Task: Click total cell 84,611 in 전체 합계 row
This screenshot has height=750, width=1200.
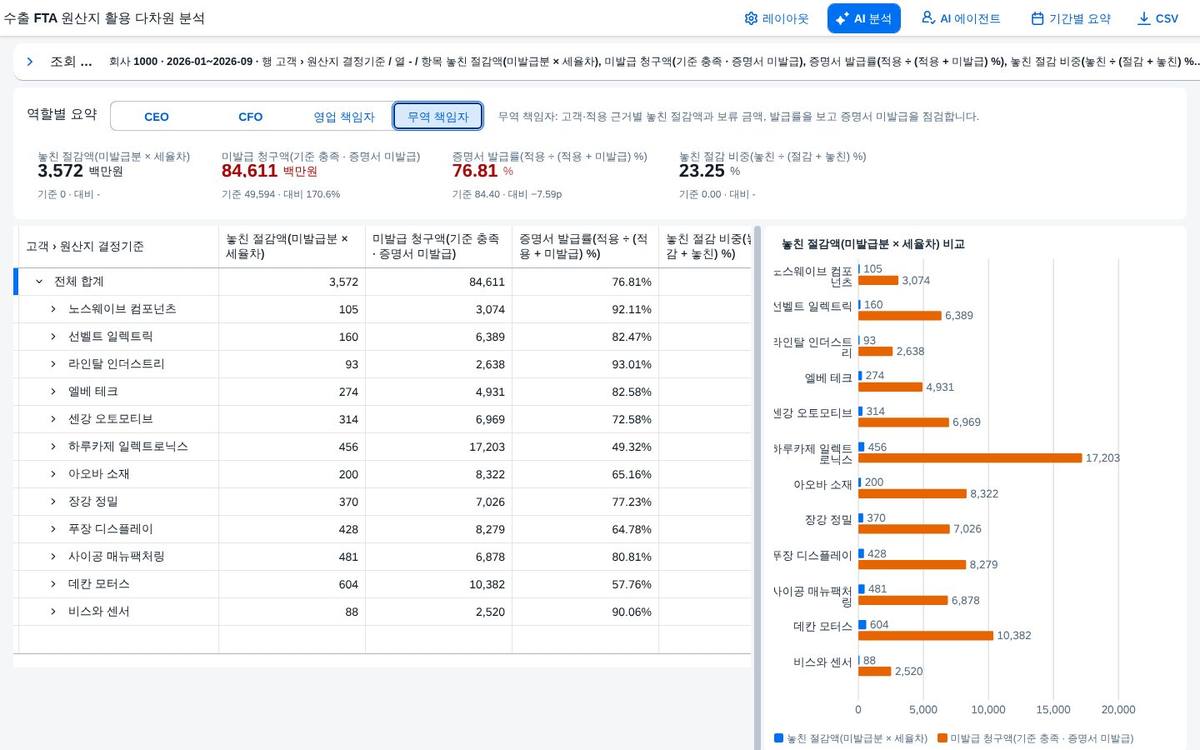Action: (438, 282)
